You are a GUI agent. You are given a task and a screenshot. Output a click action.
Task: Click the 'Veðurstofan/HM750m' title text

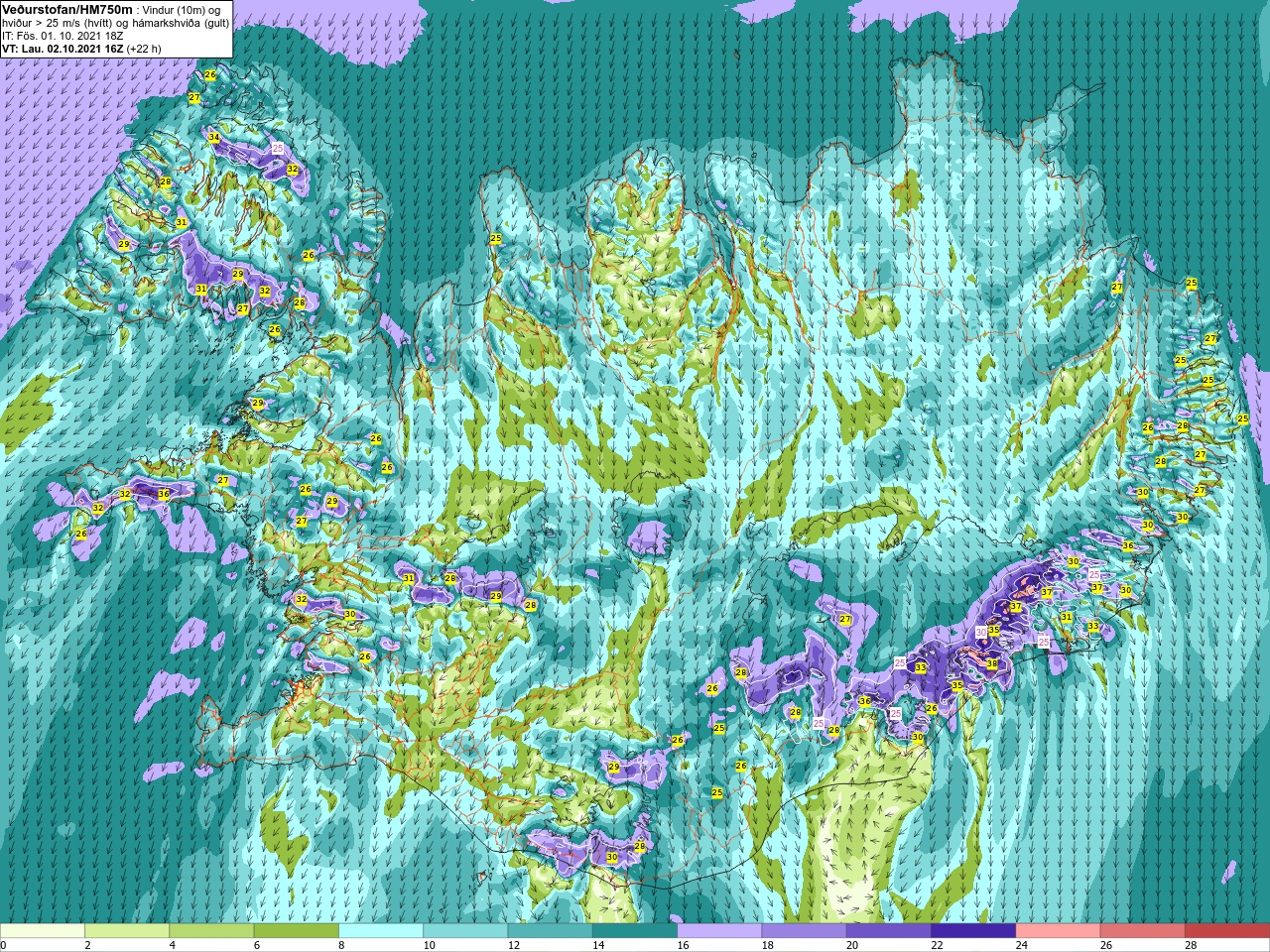tap(66, 8)
